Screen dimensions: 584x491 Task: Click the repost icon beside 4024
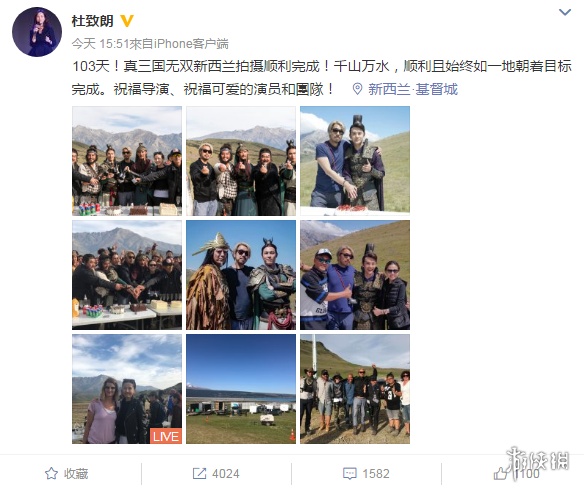click(199, 473)
